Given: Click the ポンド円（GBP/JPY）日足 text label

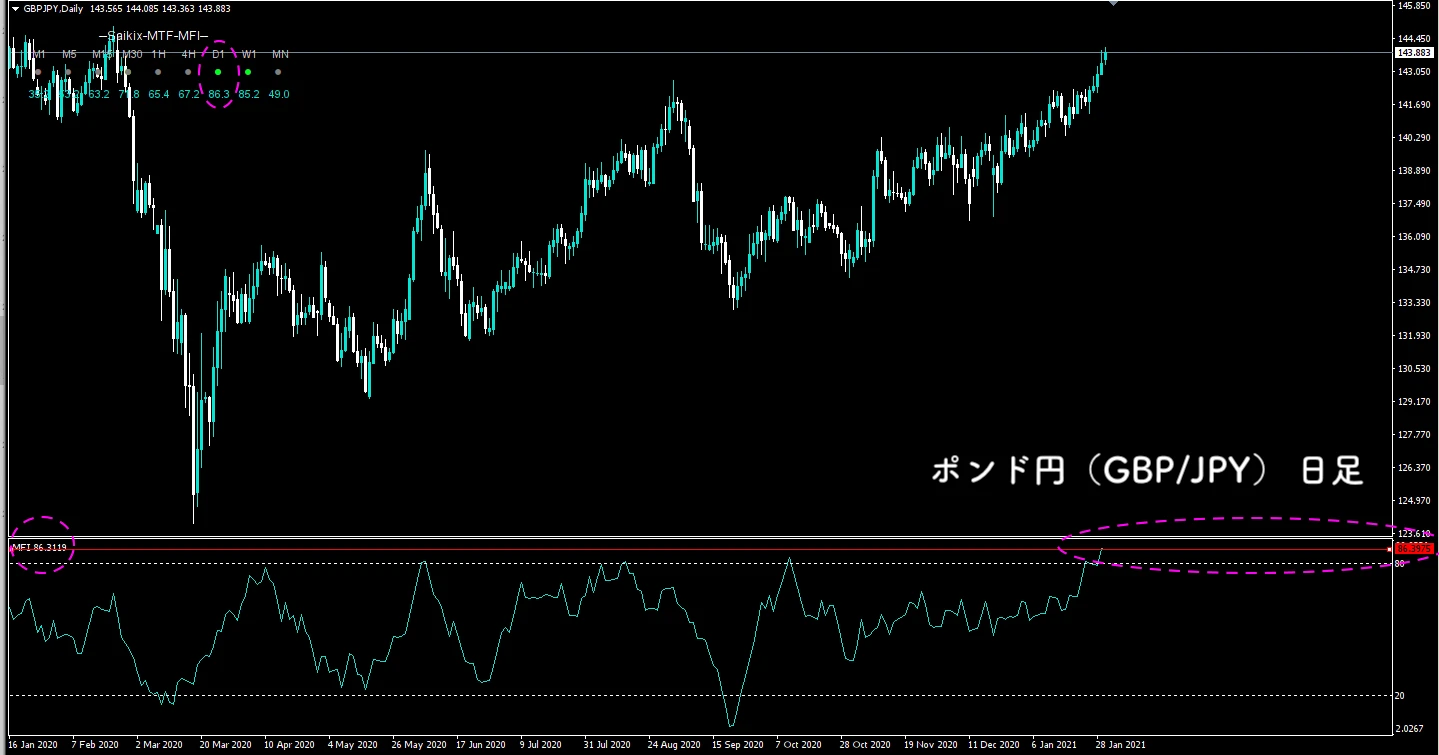Looking at the screenshot, I should pos(1146,472).
